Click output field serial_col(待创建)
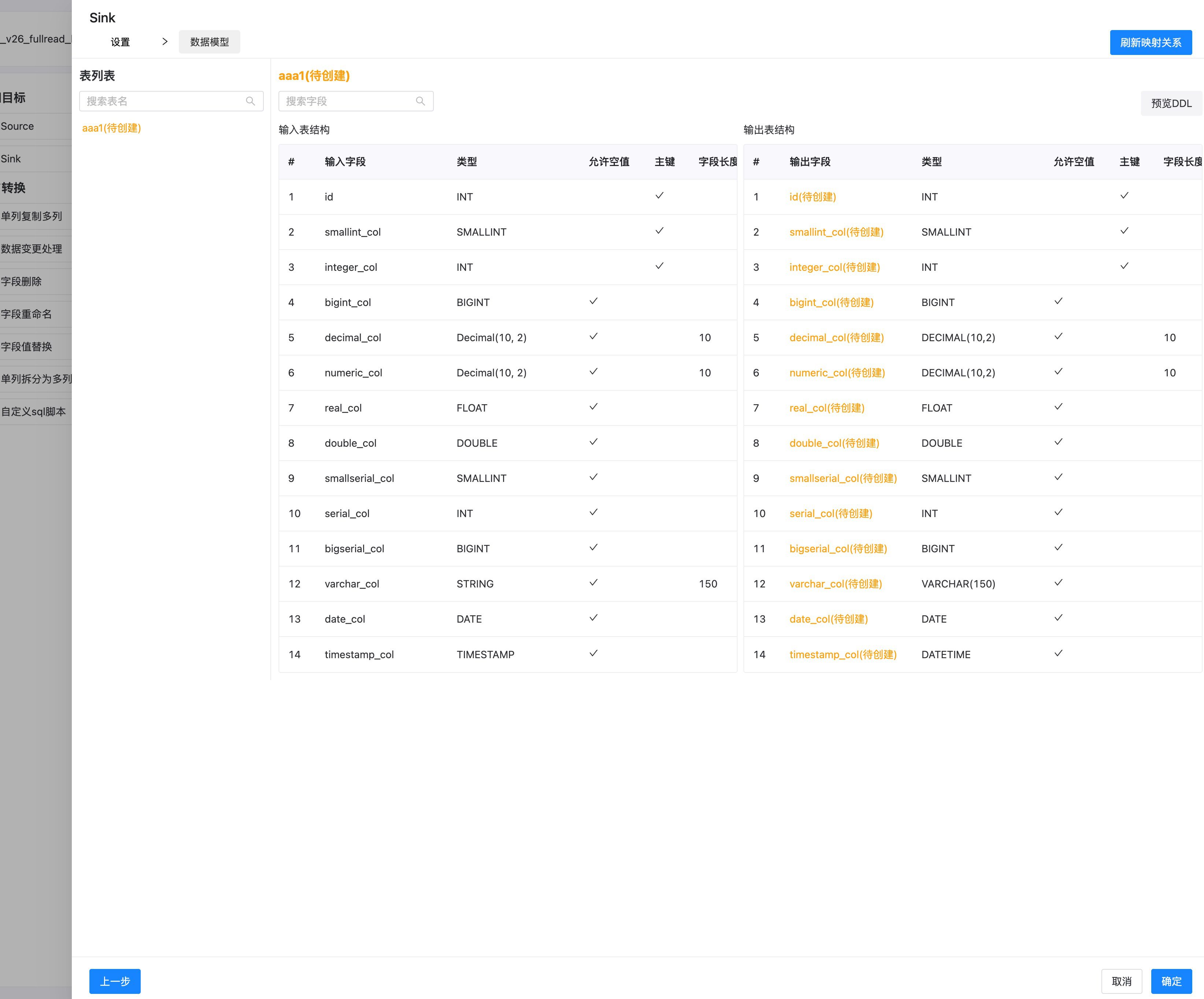The image size is (1204, 999). (831, 513)
